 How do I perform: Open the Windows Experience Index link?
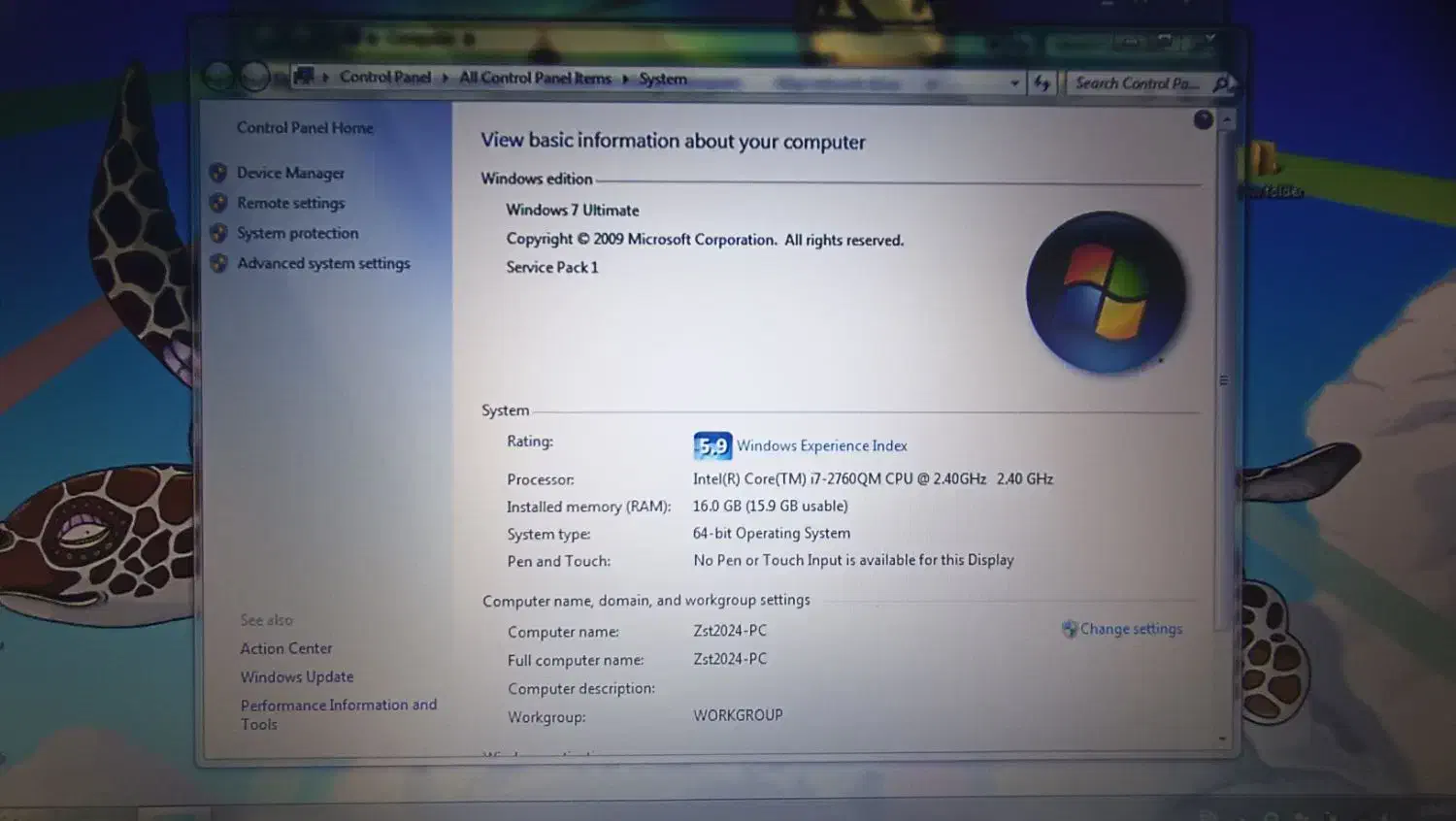[821, 445]
